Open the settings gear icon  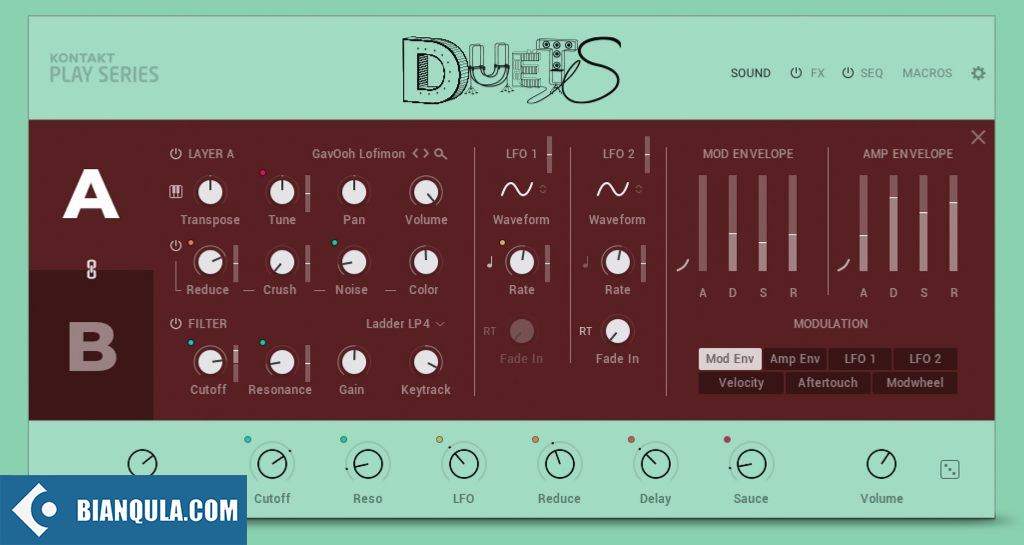coord(978,73)
